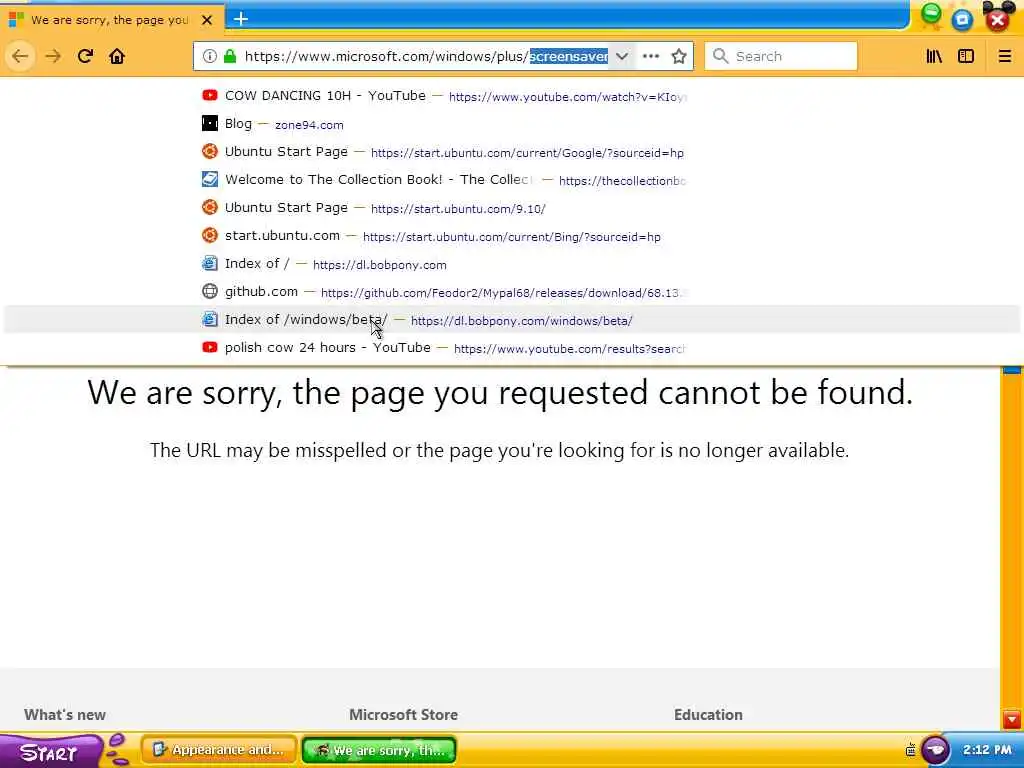The width and height of the screenshot is (1024, 768).
Task: Click the forward navigation arrow
Action: point(53,56)
